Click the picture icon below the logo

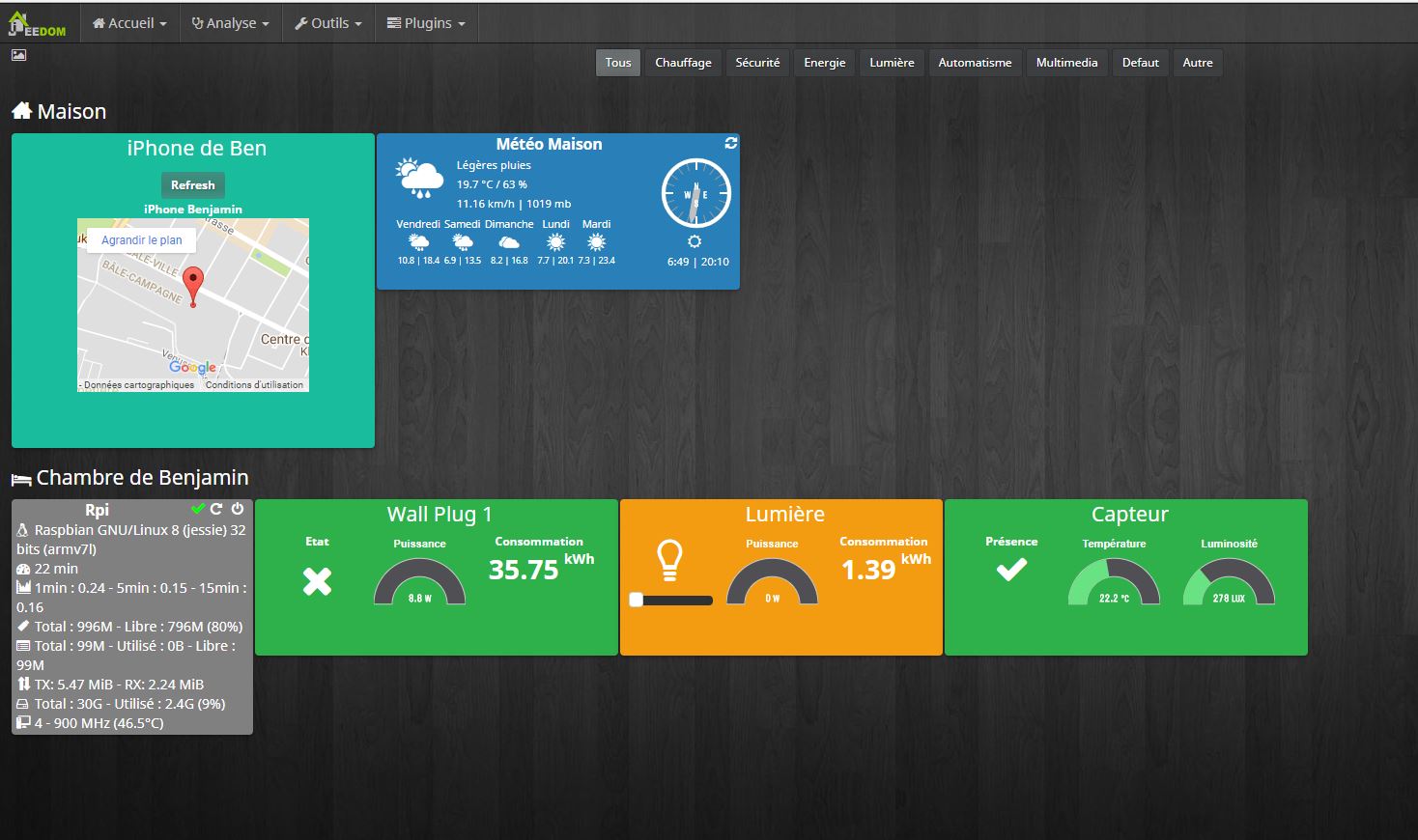click(18, 55)
